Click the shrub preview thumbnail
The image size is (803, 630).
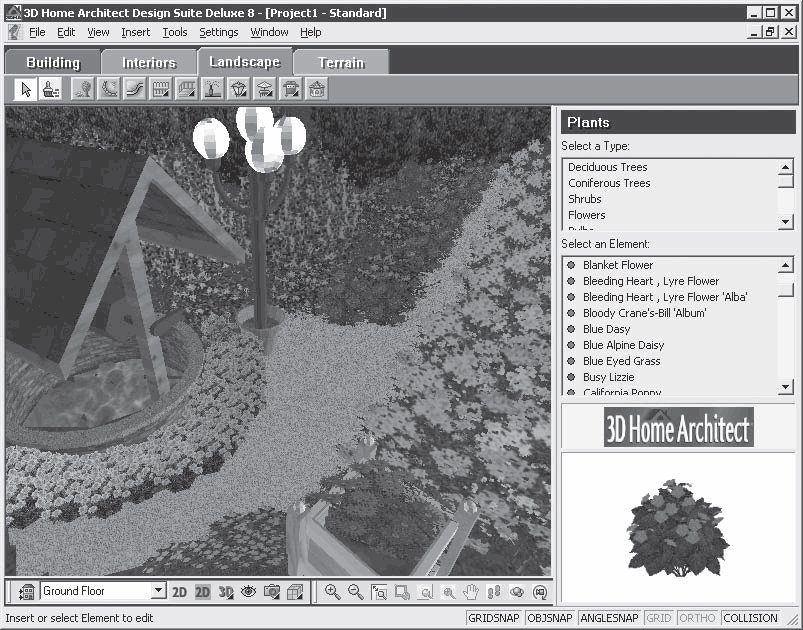(x=678, y=526)
